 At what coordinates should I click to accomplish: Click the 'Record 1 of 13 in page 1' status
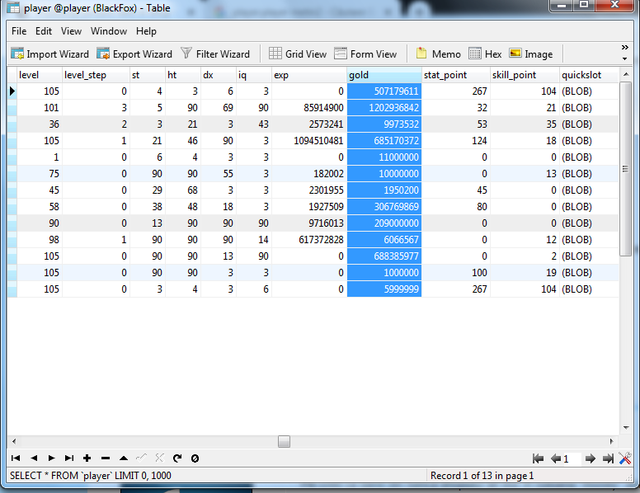point(482,475)
